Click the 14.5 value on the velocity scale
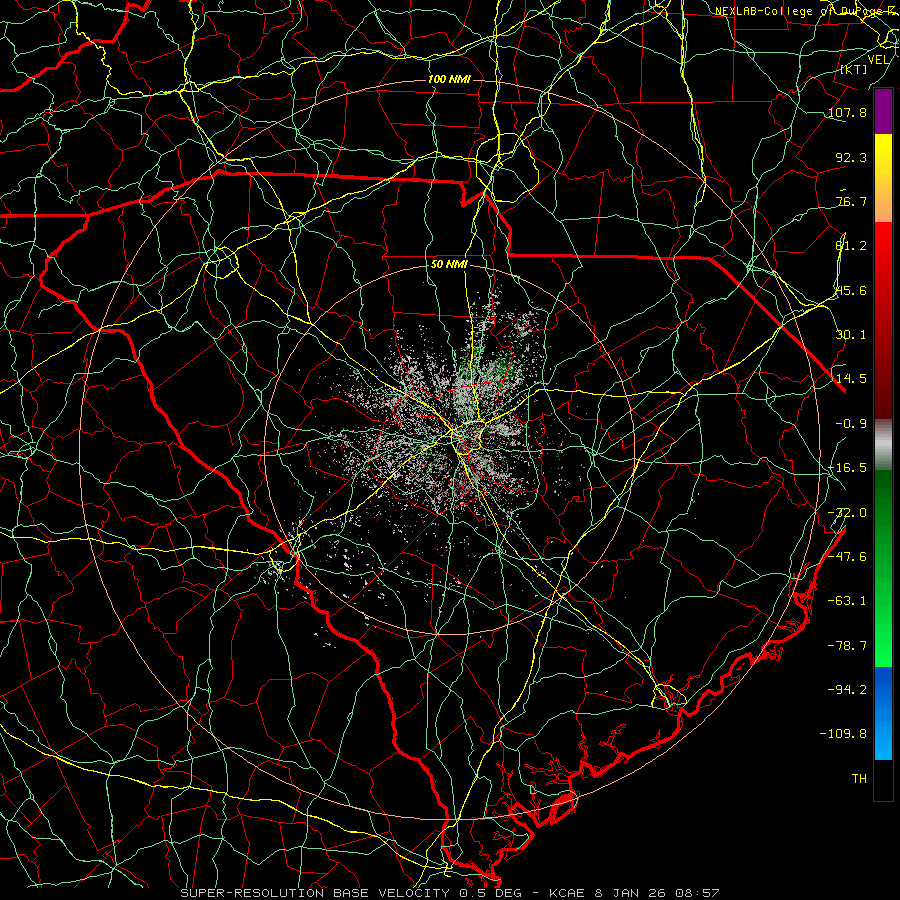The width and height of the screenshot is (900, 900). 851,379
